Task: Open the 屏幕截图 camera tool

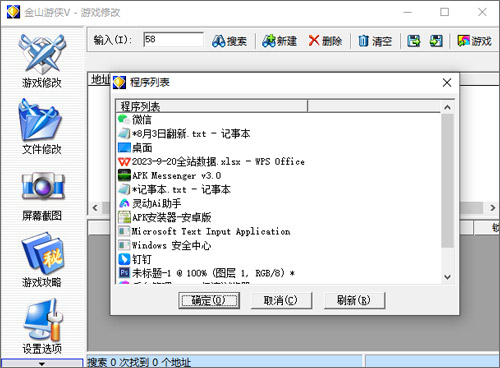Action: pos(42,196)
